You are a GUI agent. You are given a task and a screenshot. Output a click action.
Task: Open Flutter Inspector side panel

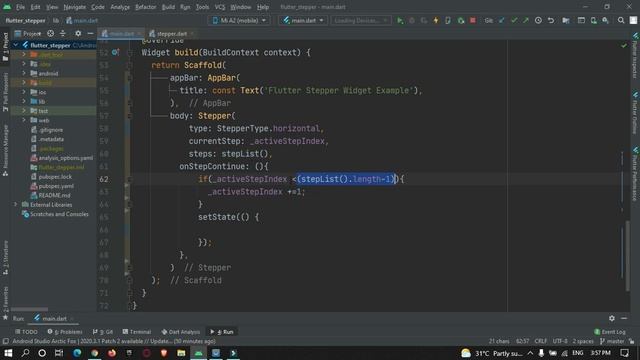pyautogui.click(x=635, y=56)
